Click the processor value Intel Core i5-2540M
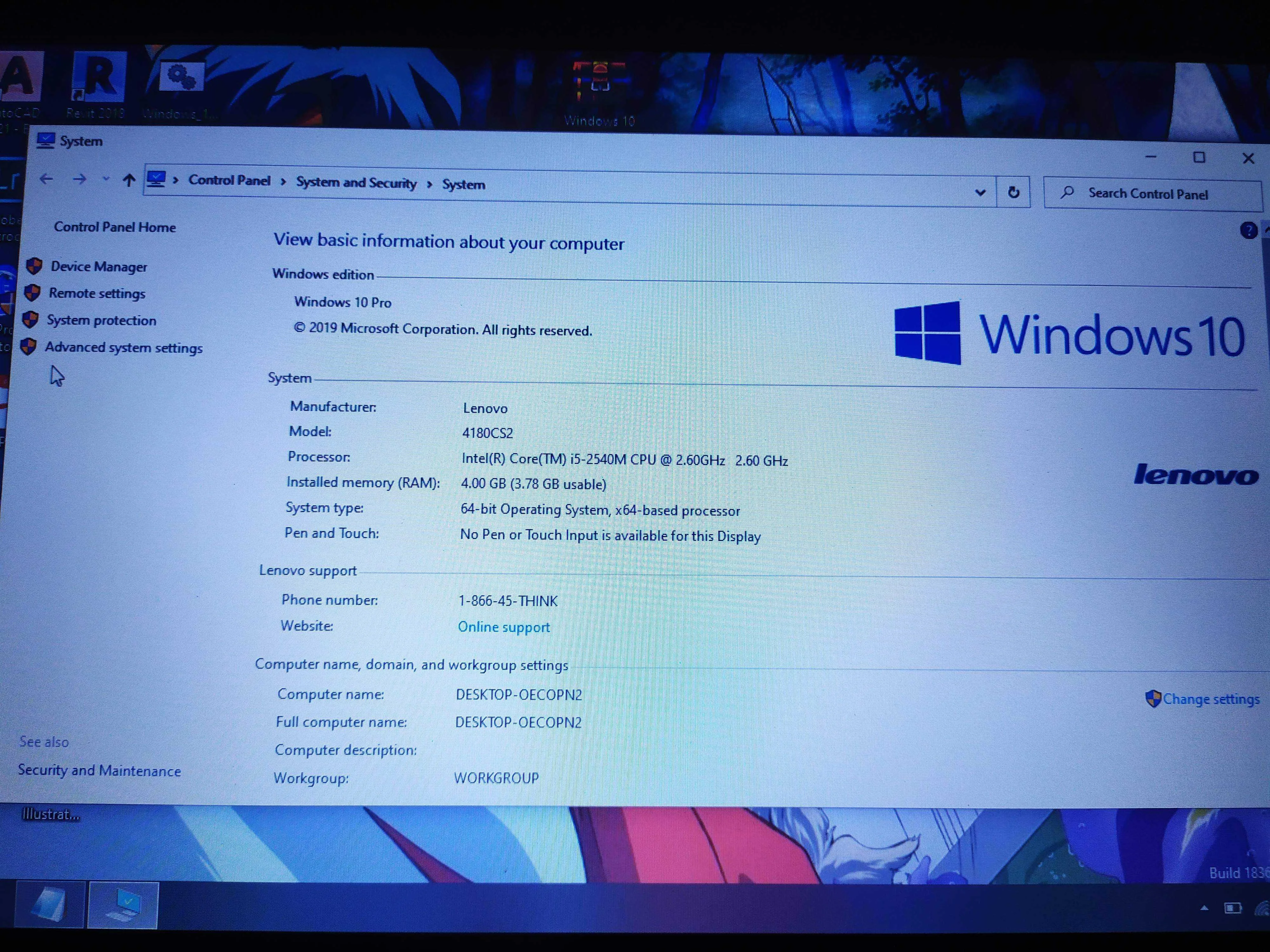Viewport: 1270px width, 952px height. pos(624,459)
